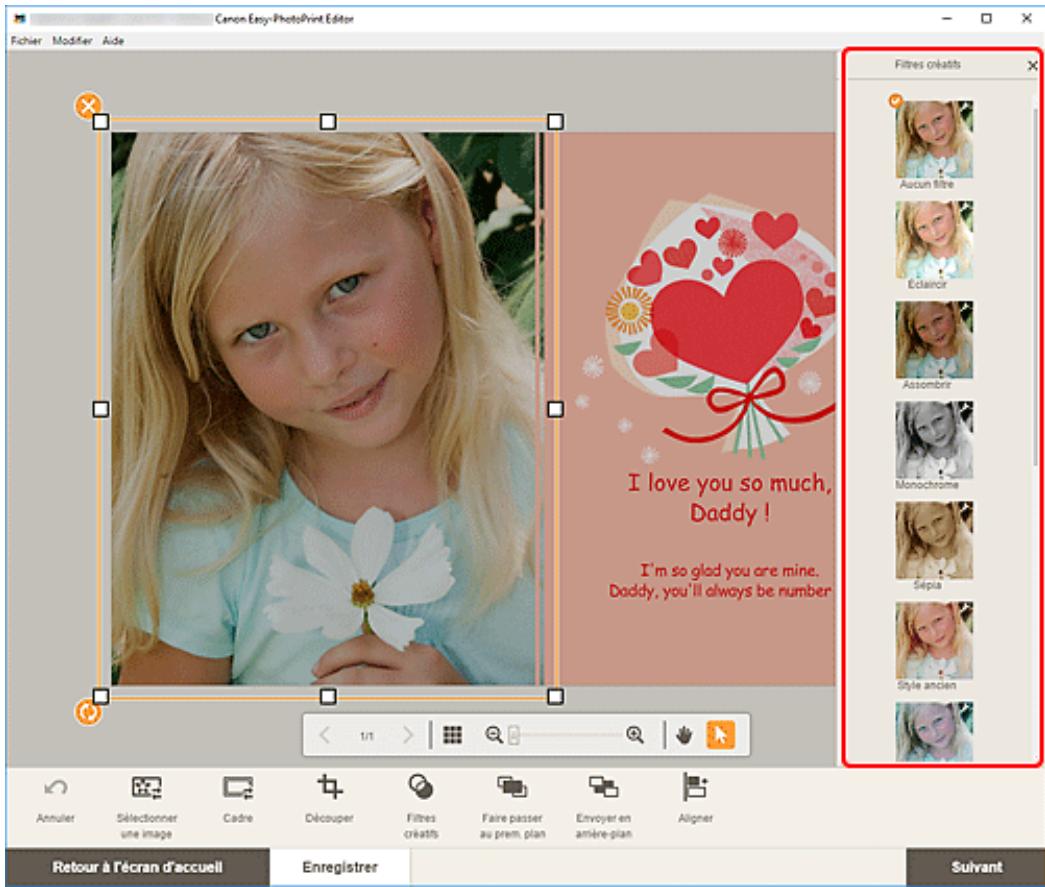Select the Cadre frame tool
Screen dimensions: 1045x887
238,788
